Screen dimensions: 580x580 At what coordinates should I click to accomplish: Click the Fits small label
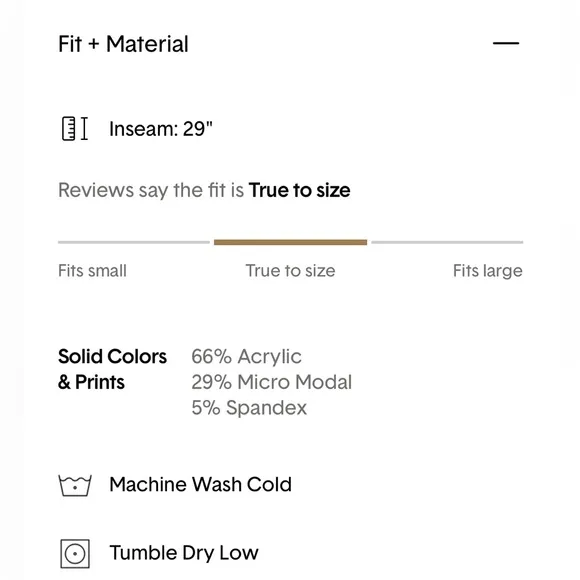tap(92, 271)
